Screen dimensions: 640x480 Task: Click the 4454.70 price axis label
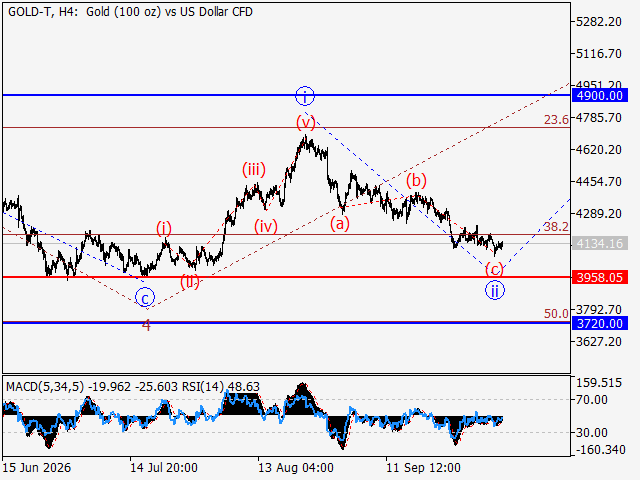coord(599,182)
